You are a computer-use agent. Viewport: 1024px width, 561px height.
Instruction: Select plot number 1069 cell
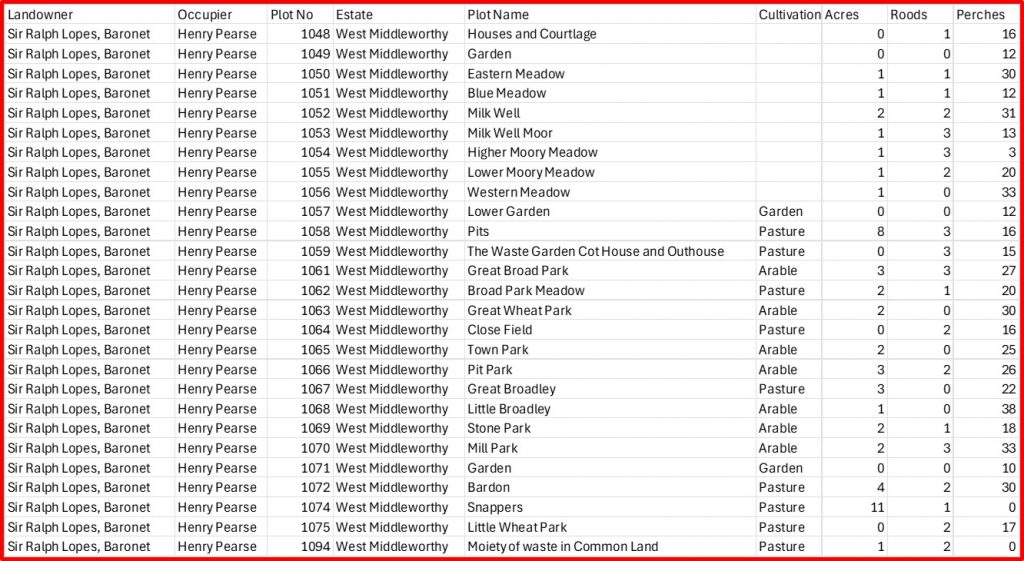tap(300, 428)
